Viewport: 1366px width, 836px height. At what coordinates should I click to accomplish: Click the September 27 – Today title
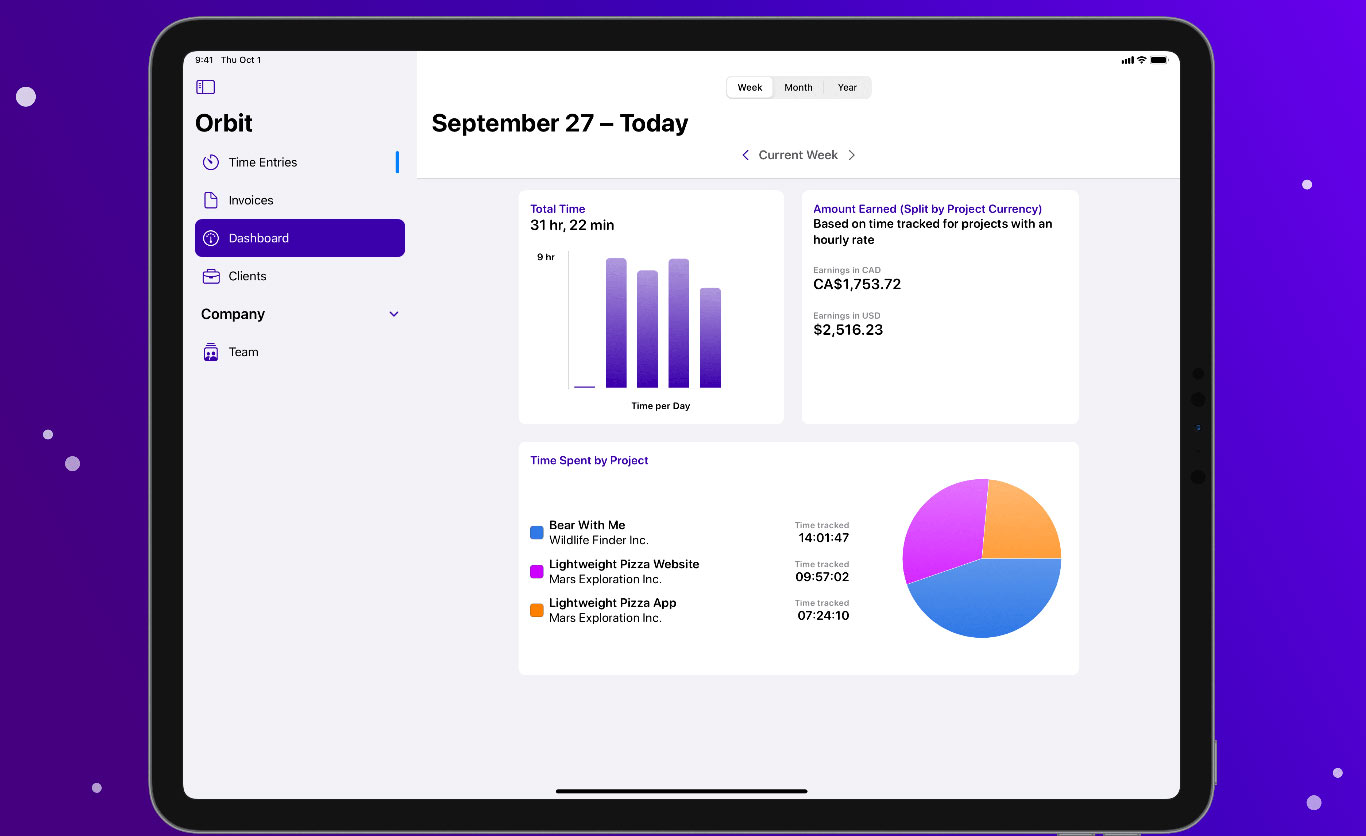coord(560,123)
